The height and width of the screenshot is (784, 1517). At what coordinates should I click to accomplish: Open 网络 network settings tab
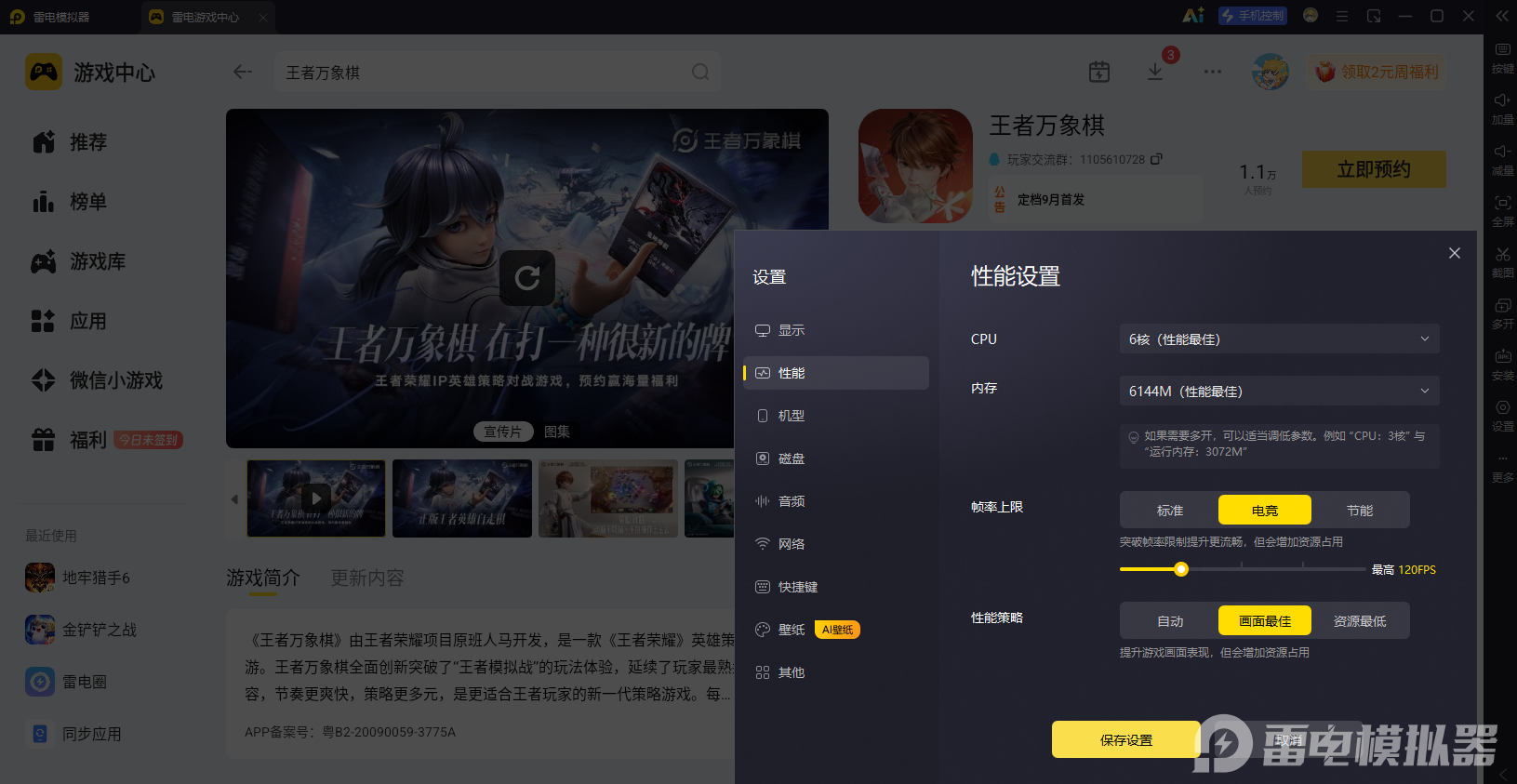836,544
